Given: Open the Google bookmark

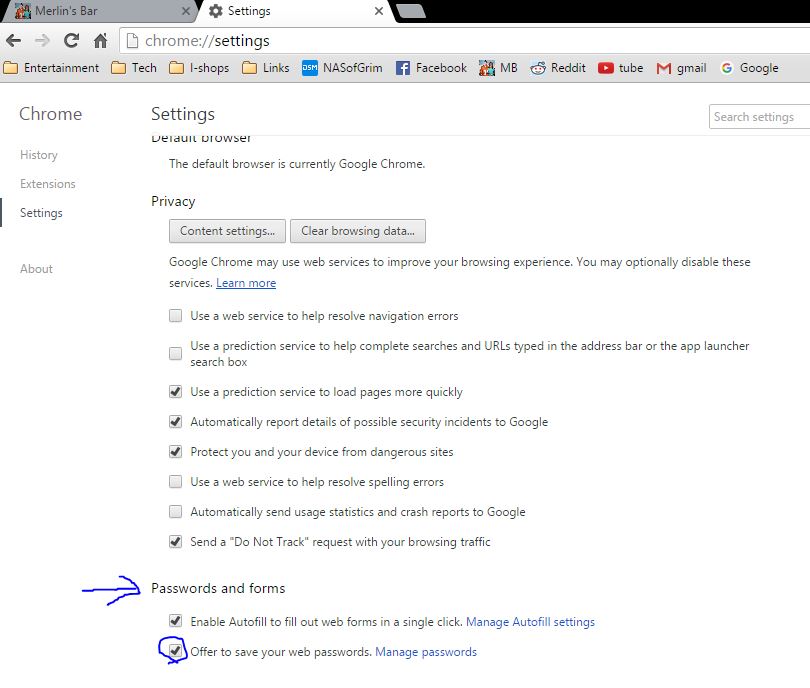Looking at the screenshot, I should click(x=750, y=68).
